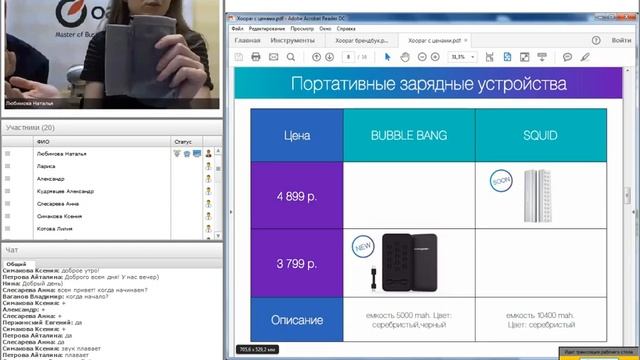Click the Участники (20) panel title
640x360 pixels.
coord(30,128)
